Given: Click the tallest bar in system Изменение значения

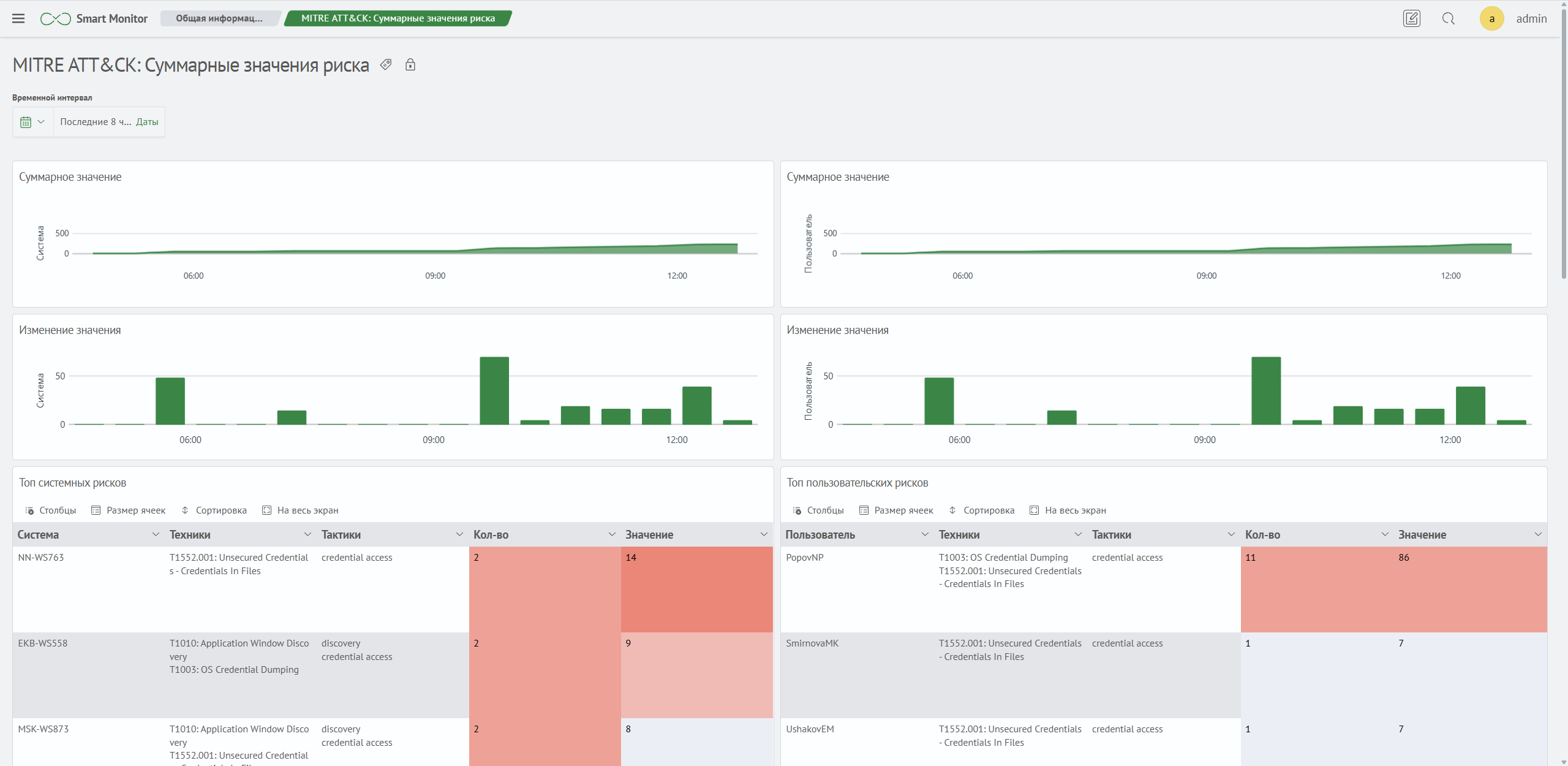Looking at the screenshot, I should (494, 390).
